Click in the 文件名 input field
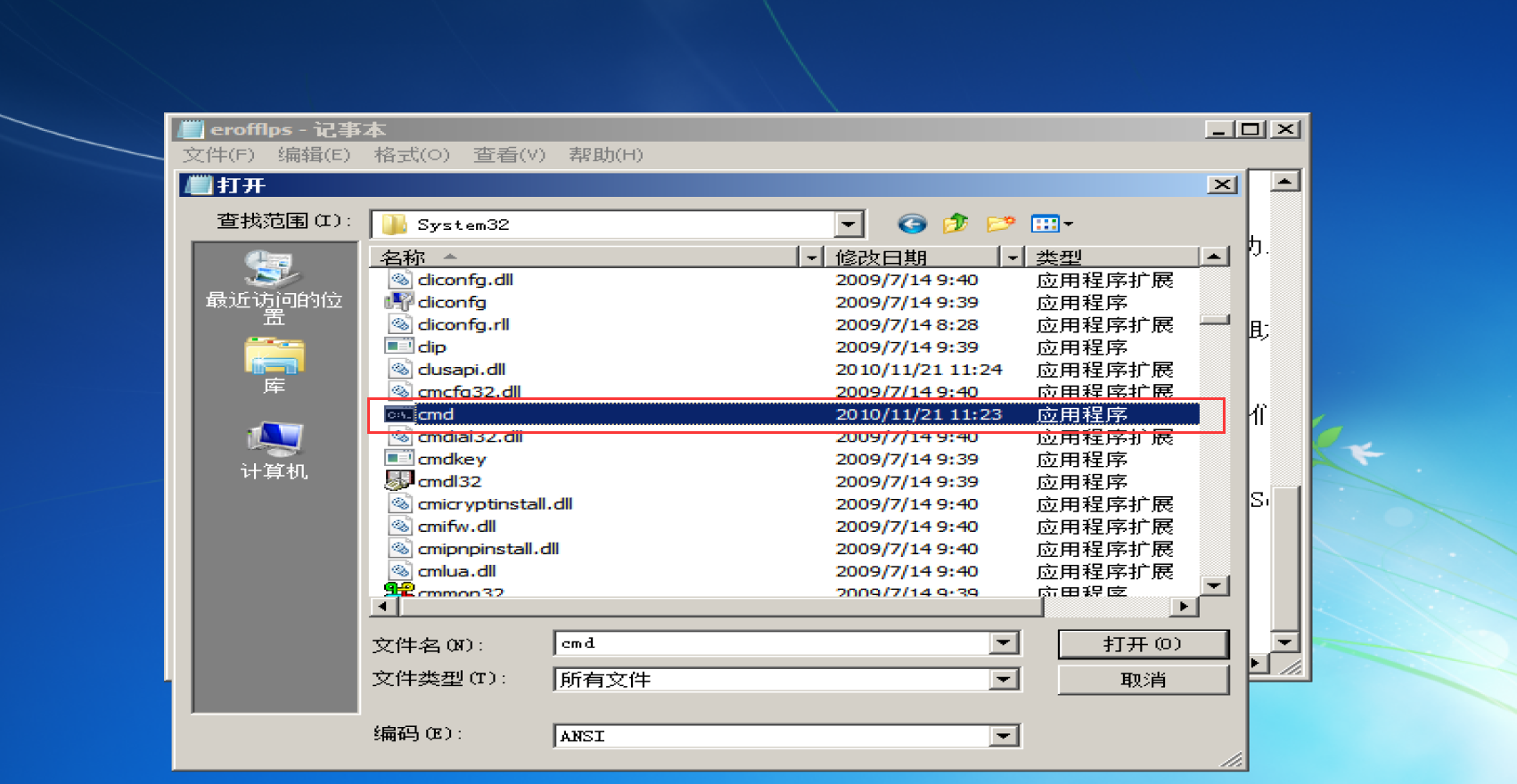1517x784 pixels. (772, 643)
